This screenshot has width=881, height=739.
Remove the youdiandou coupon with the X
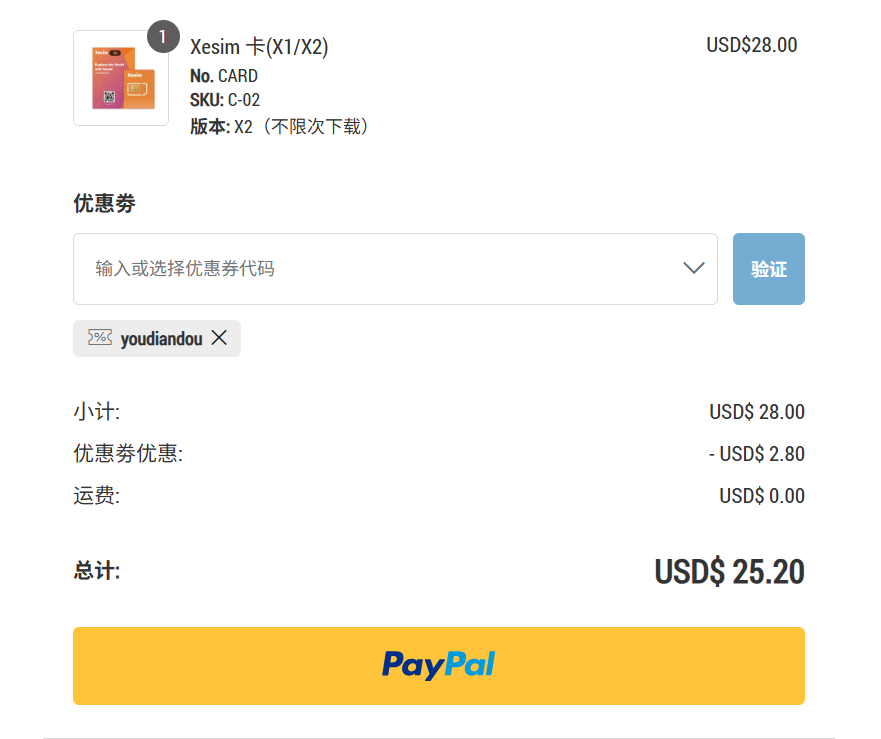click(219, 338)
